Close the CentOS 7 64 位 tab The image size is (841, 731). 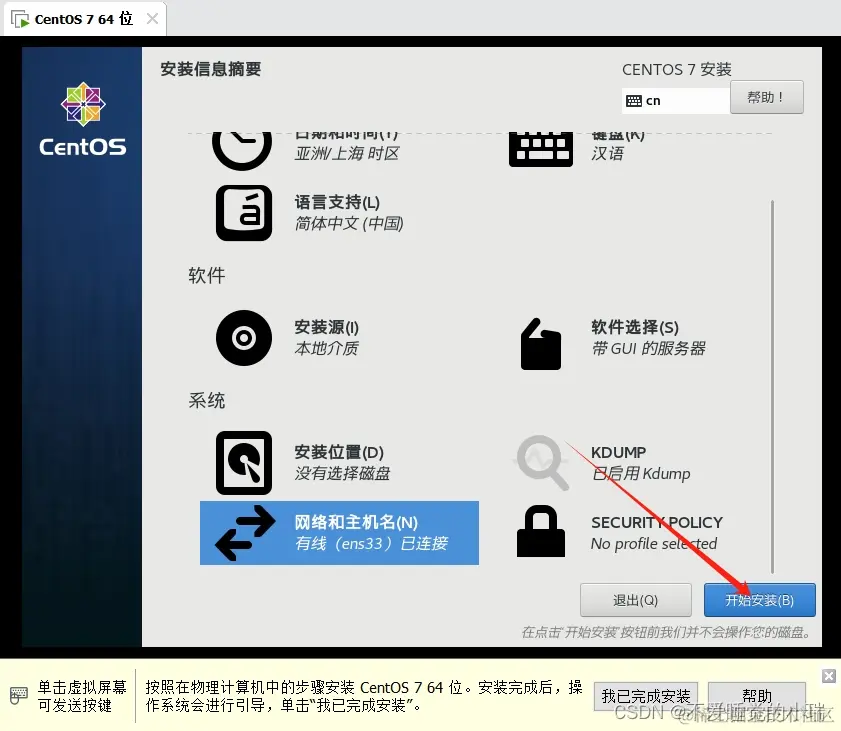click(x=152, y=19)
